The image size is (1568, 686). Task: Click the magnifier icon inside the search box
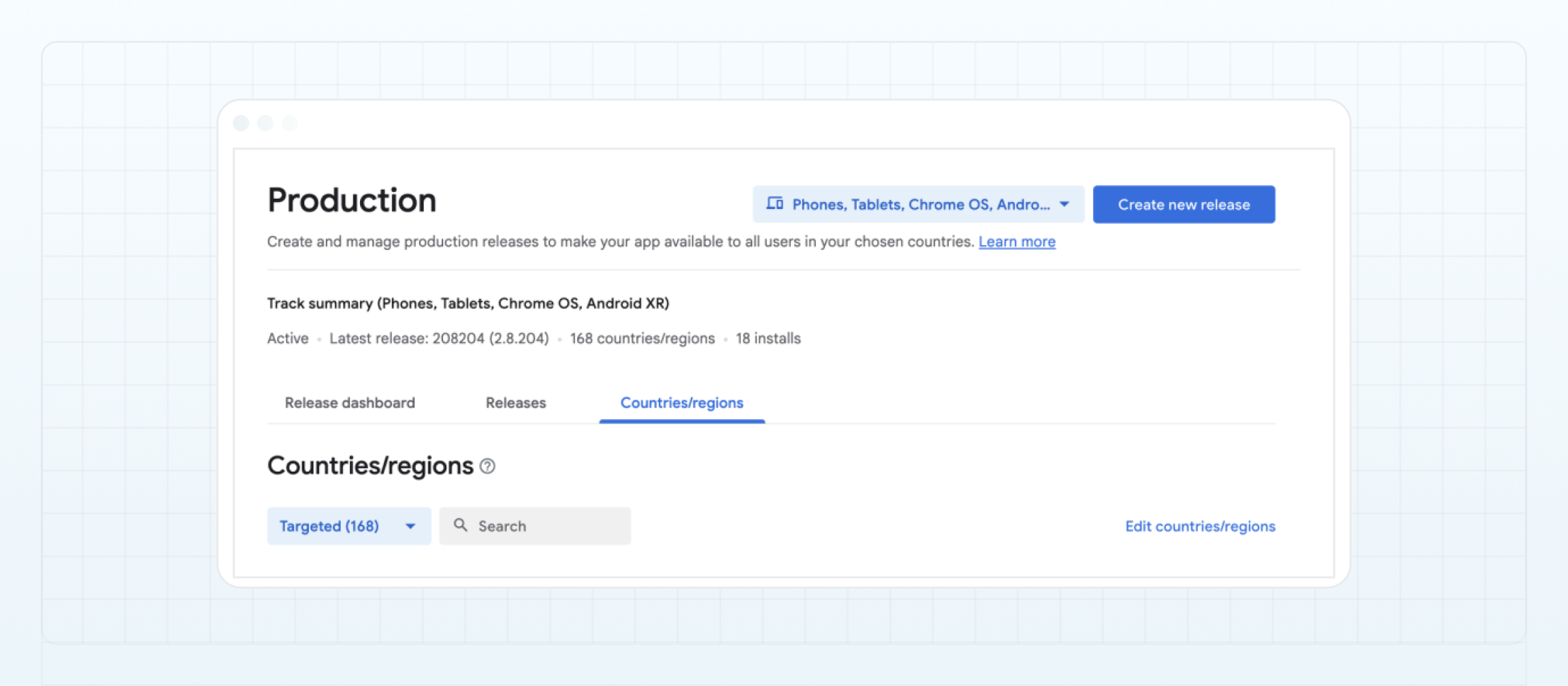pyautogui.click(x=460, y=525)
